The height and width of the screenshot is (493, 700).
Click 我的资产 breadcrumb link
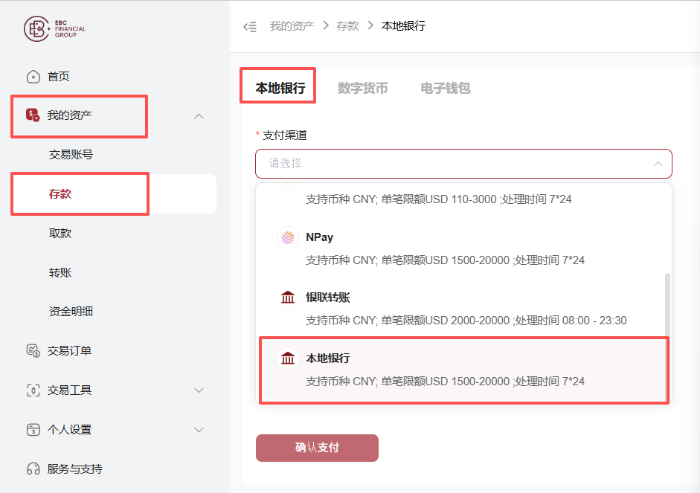click(292, 26)
